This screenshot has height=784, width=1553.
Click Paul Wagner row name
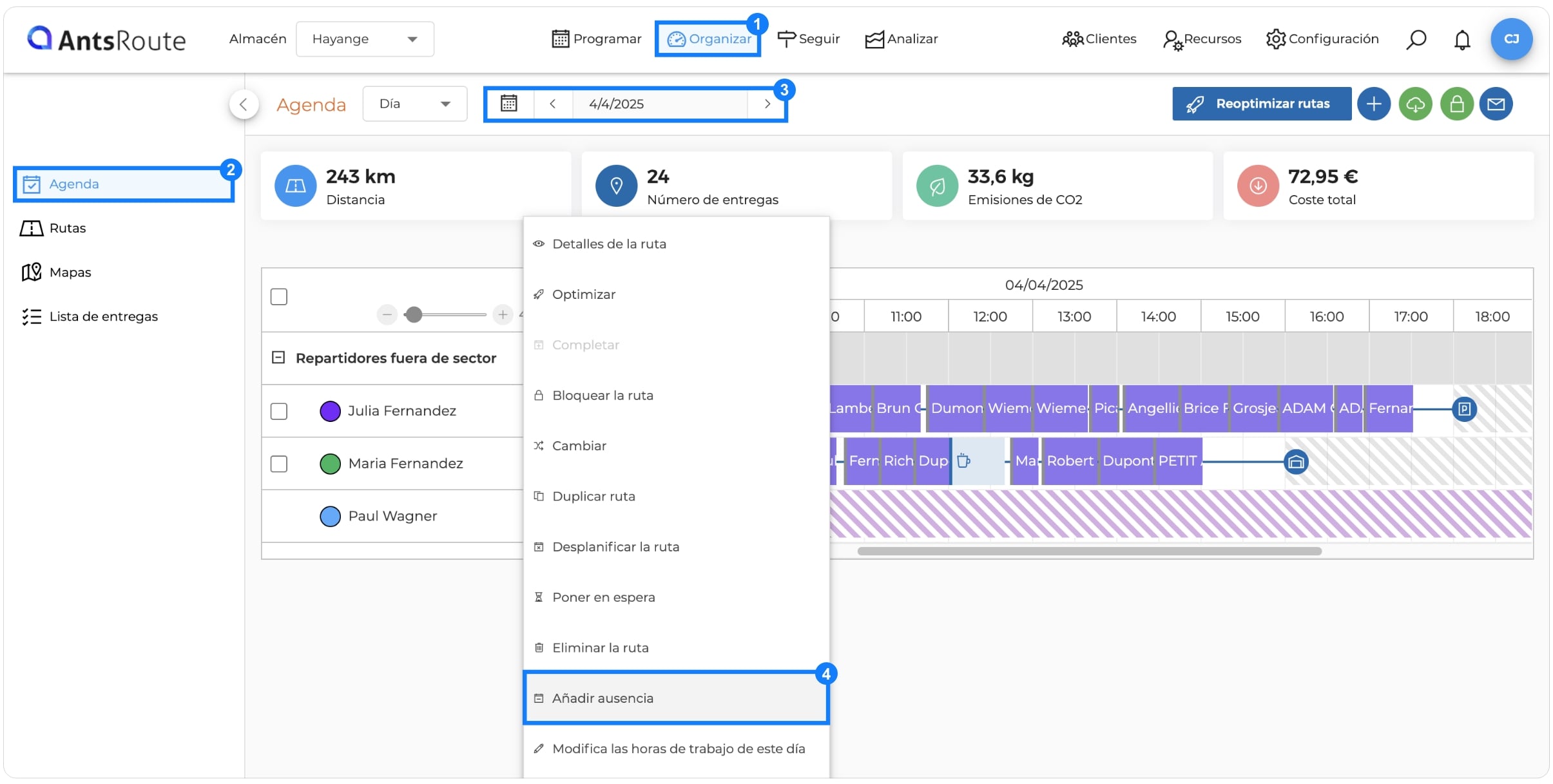[x=392, y=517]
